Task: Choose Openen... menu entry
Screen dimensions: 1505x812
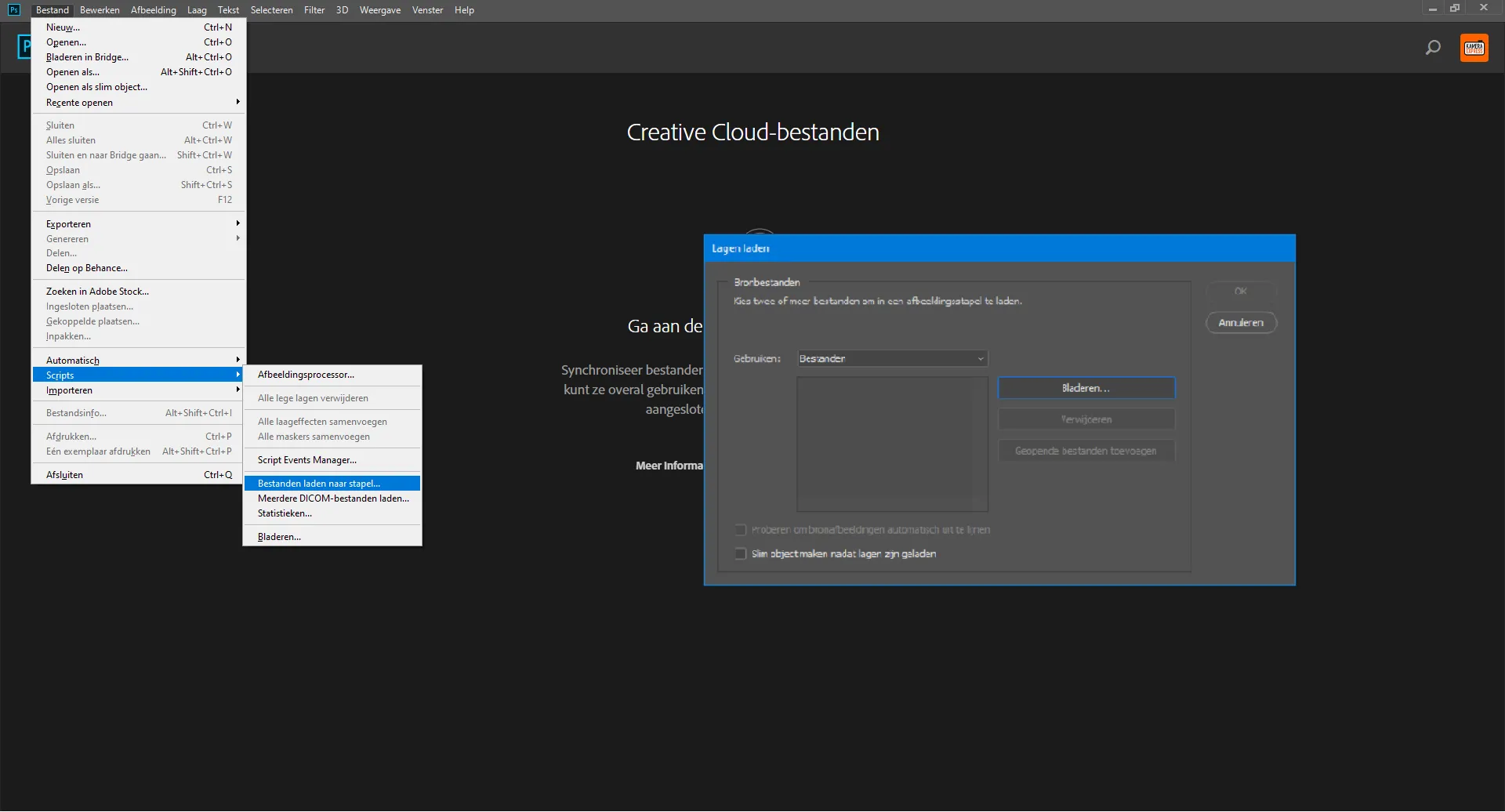Action: [139, 42]
